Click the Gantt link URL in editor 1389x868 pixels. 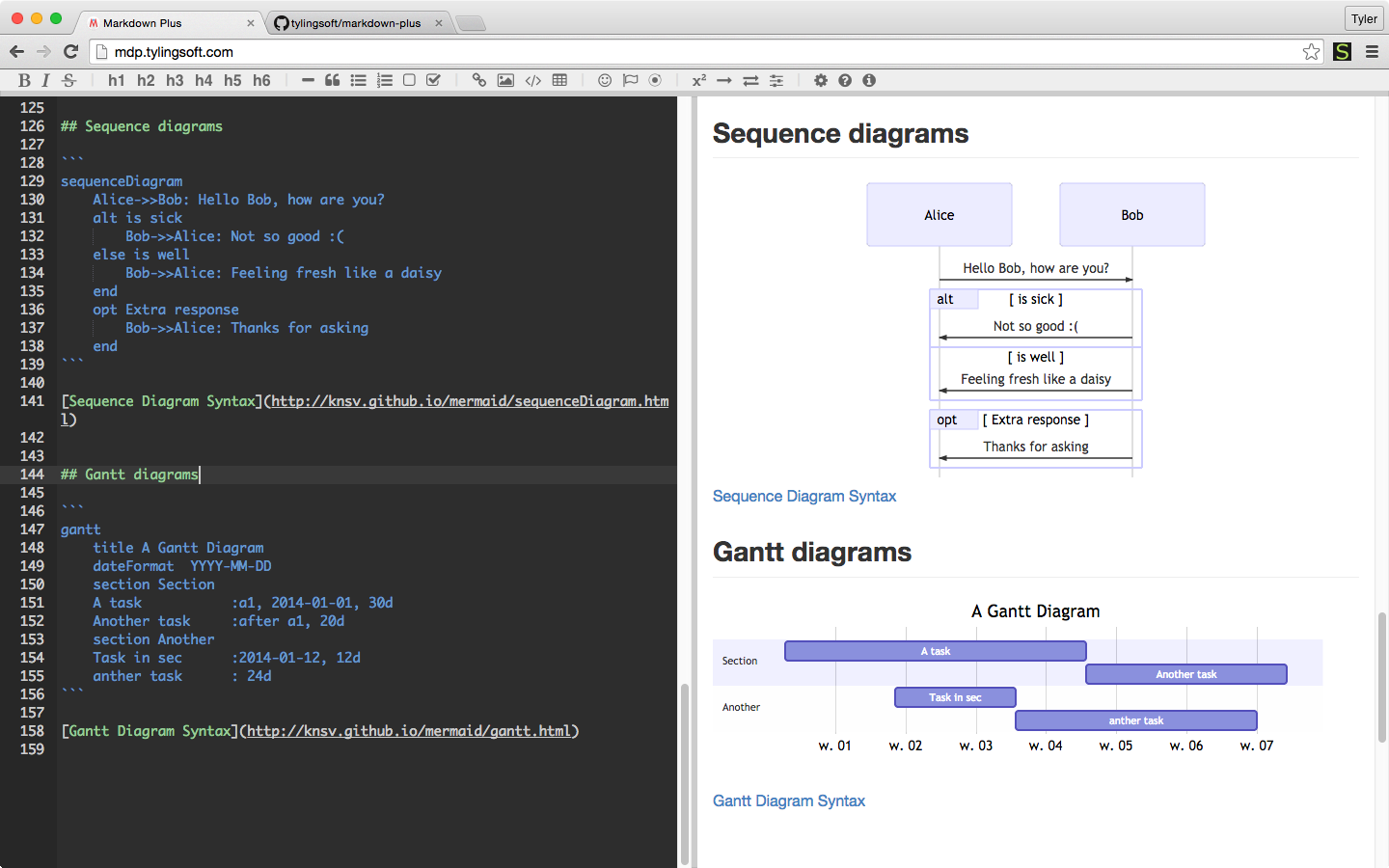click(409, 731)
